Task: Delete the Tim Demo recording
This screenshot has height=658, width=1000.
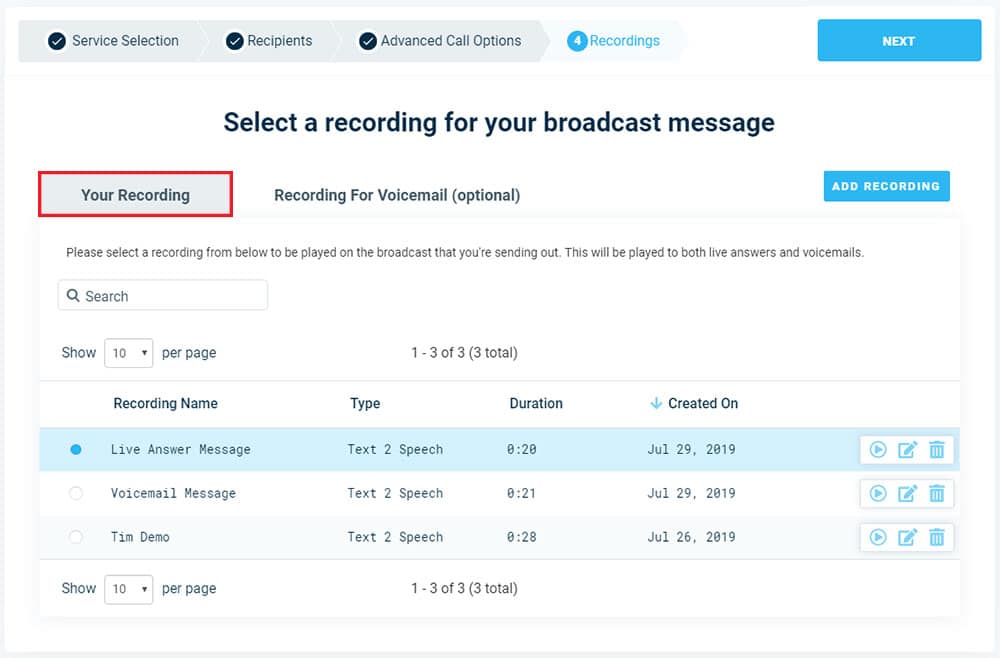Action: point(936,537)
